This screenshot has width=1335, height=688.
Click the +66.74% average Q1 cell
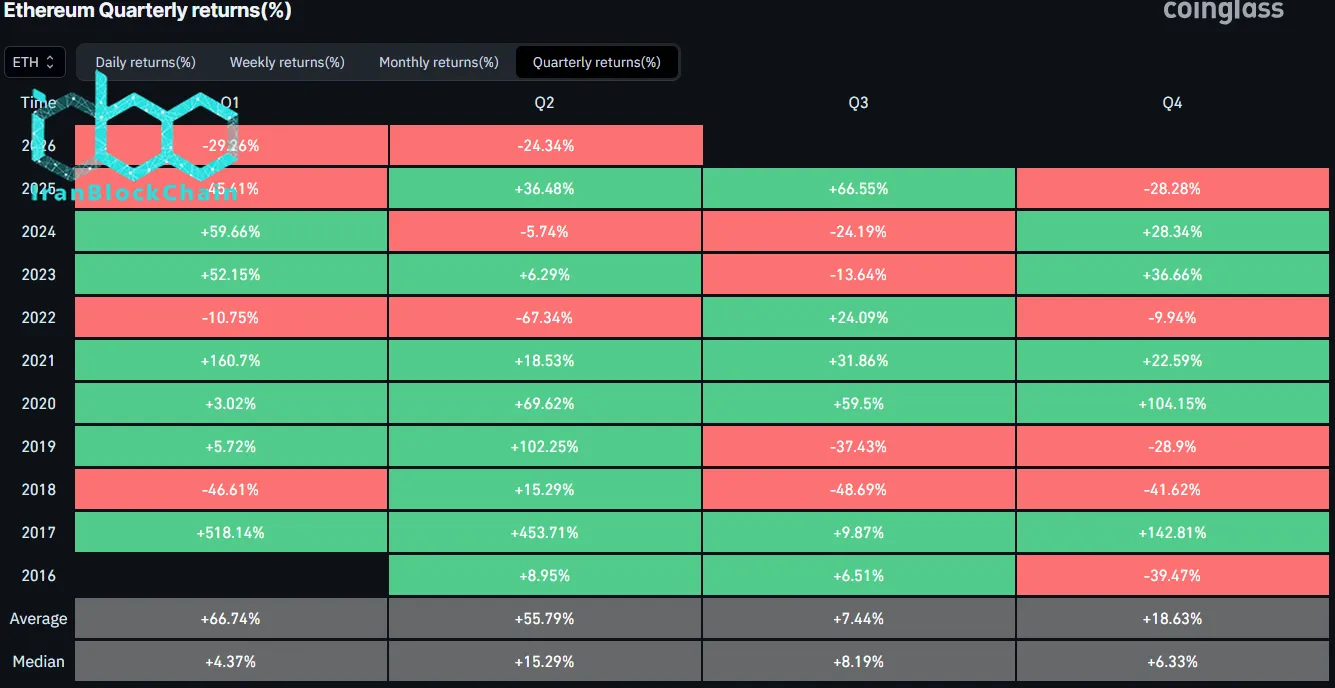click(x=231, y=618)
